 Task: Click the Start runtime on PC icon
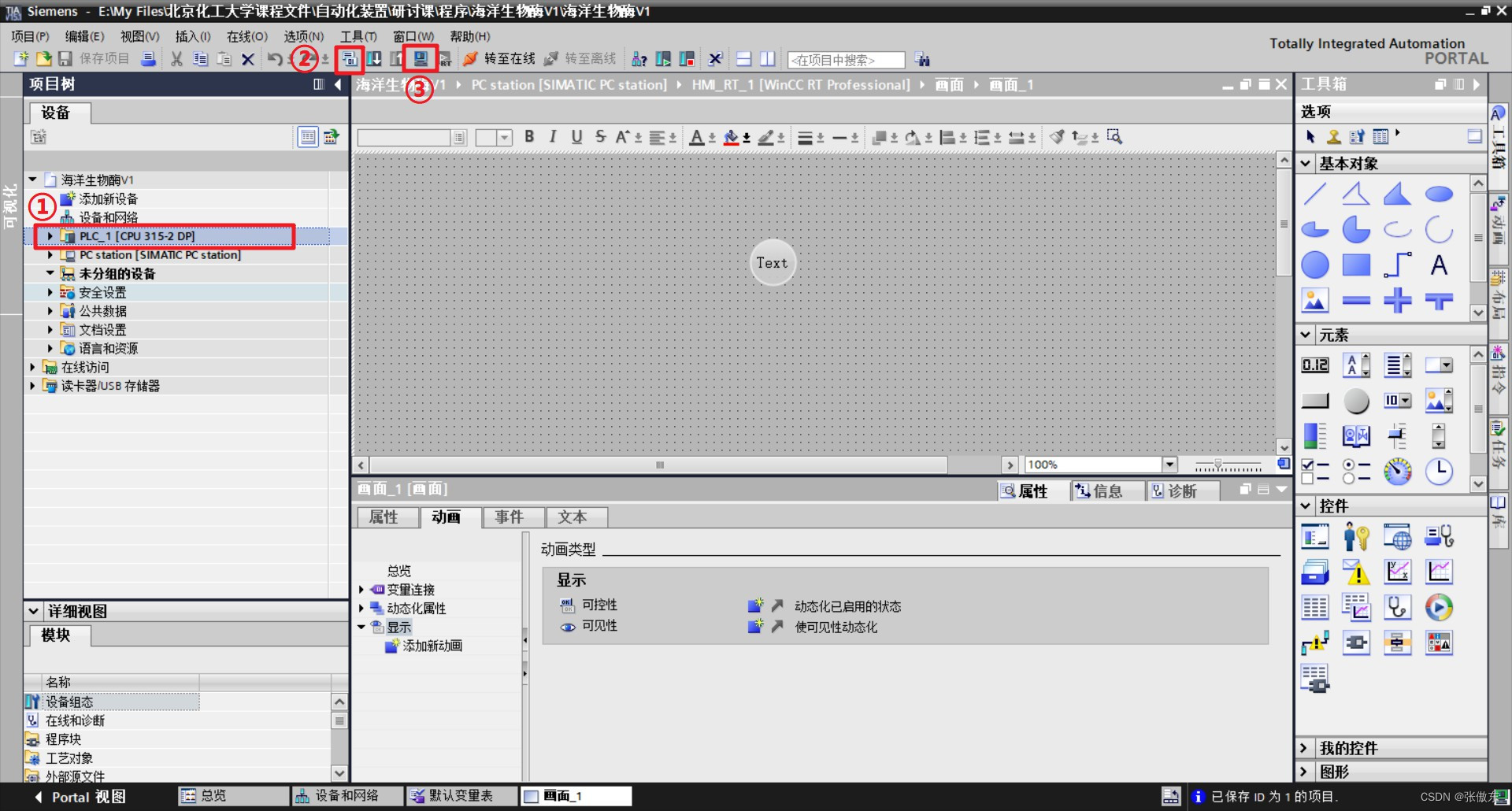click(x=421, y=59)
